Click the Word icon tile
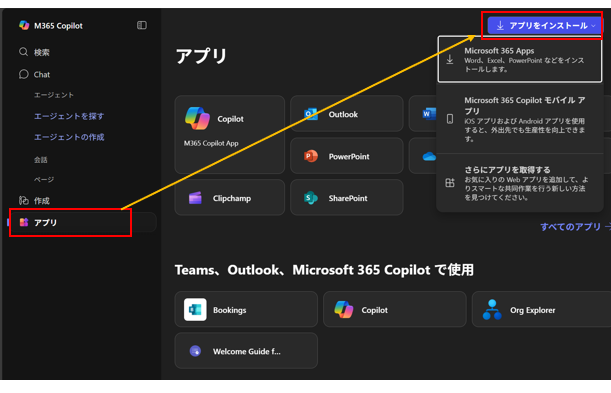This screenshot has height=393, width=611. click(x=429, y=114)
